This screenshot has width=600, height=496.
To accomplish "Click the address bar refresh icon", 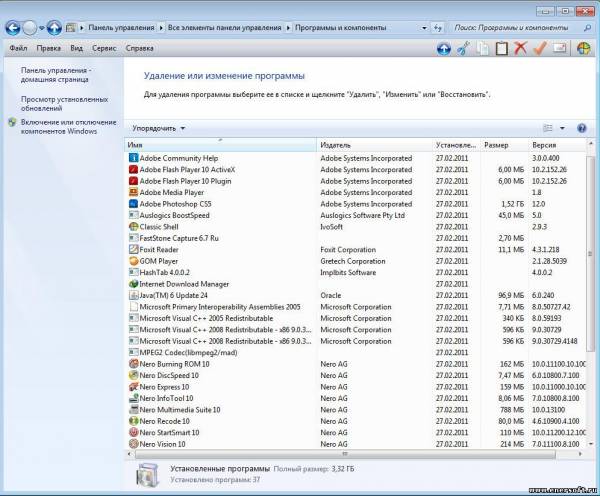I will pos(437,28).
